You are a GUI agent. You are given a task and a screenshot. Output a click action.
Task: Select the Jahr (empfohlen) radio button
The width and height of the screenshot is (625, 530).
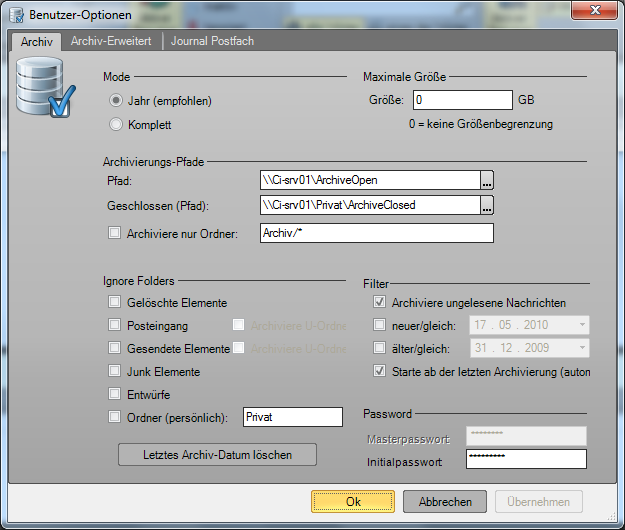[x=117, y=101]
